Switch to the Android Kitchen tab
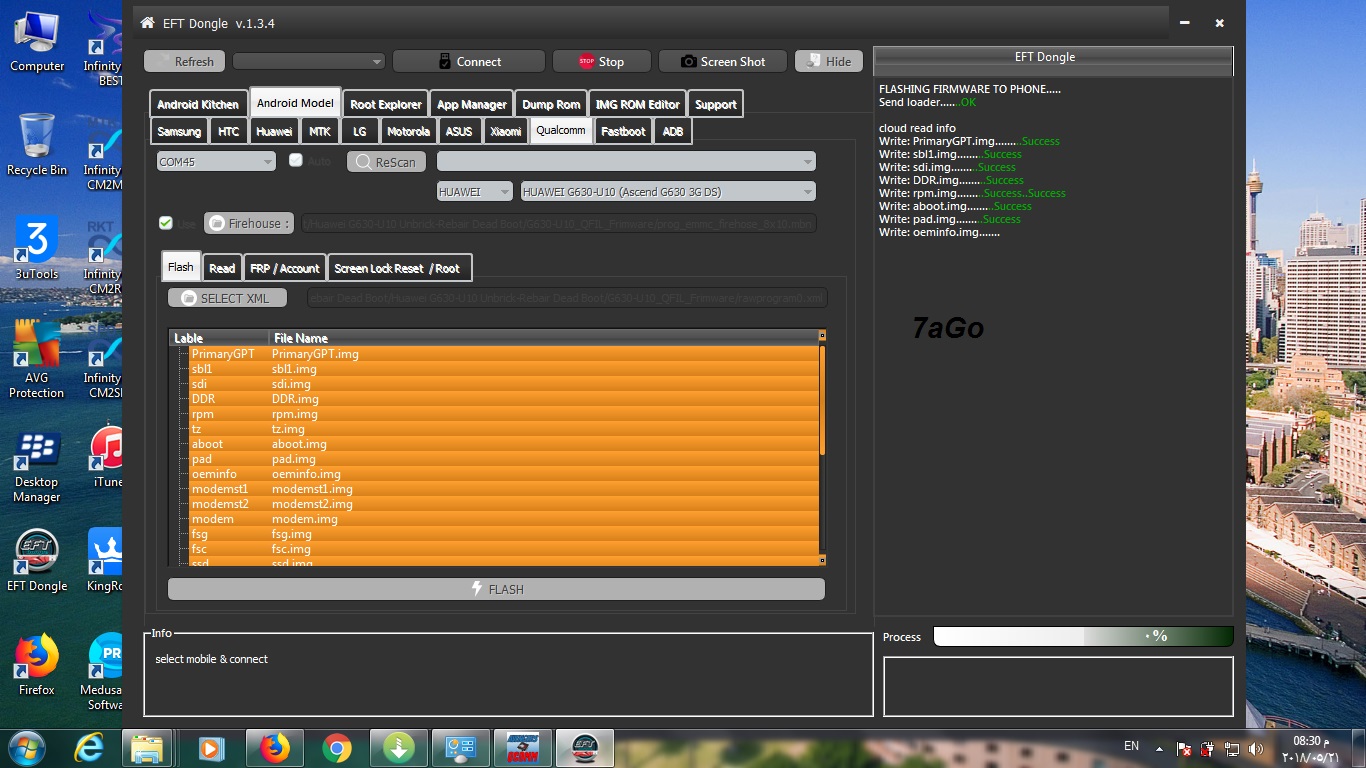 coord(198,104)
